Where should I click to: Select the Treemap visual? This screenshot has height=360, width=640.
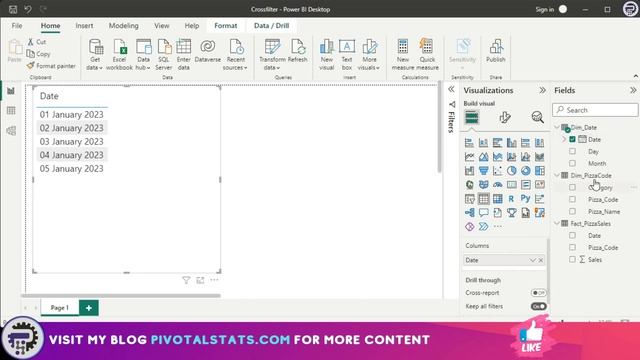tap(540, 171)
